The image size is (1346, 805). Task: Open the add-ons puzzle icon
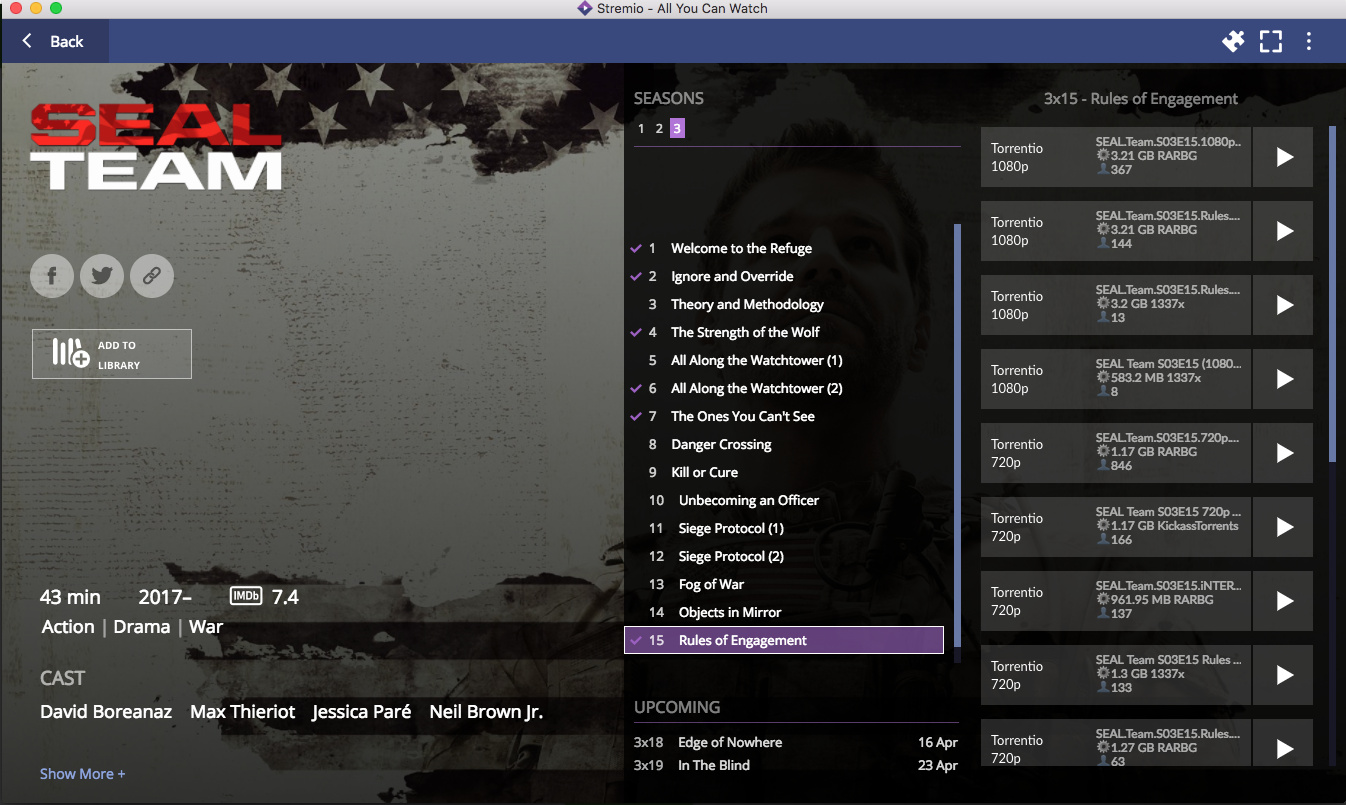(1233, 41)
